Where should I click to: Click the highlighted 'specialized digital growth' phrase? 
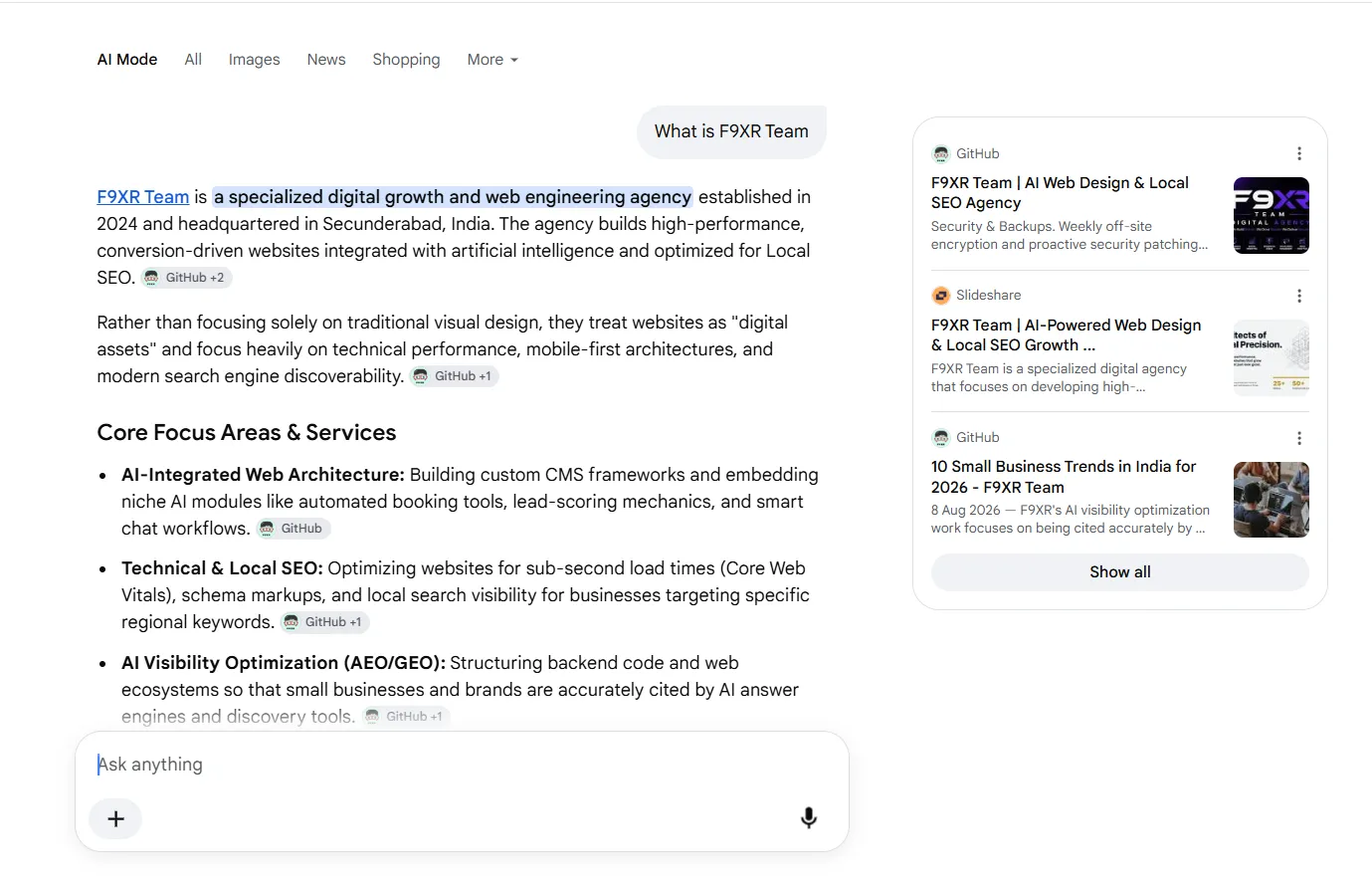(453, 197)
